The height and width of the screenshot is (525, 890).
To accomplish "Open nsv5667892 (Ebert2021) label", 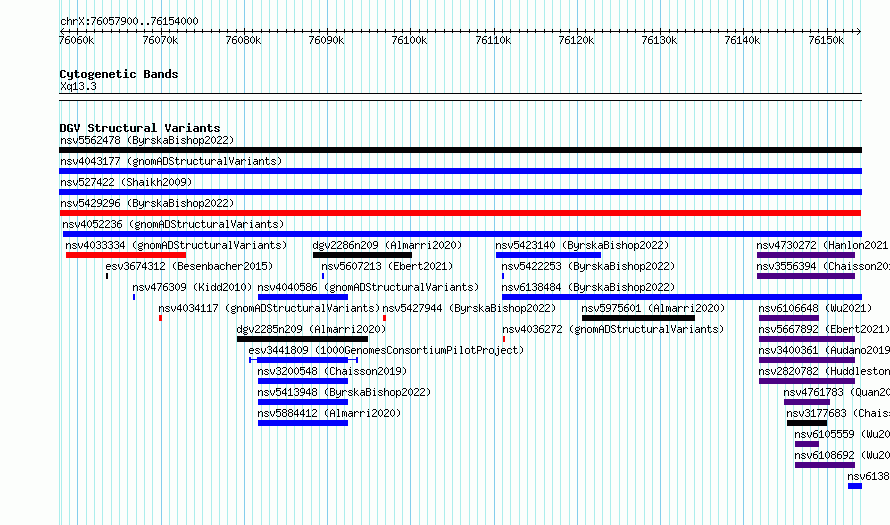I will 824,329.
